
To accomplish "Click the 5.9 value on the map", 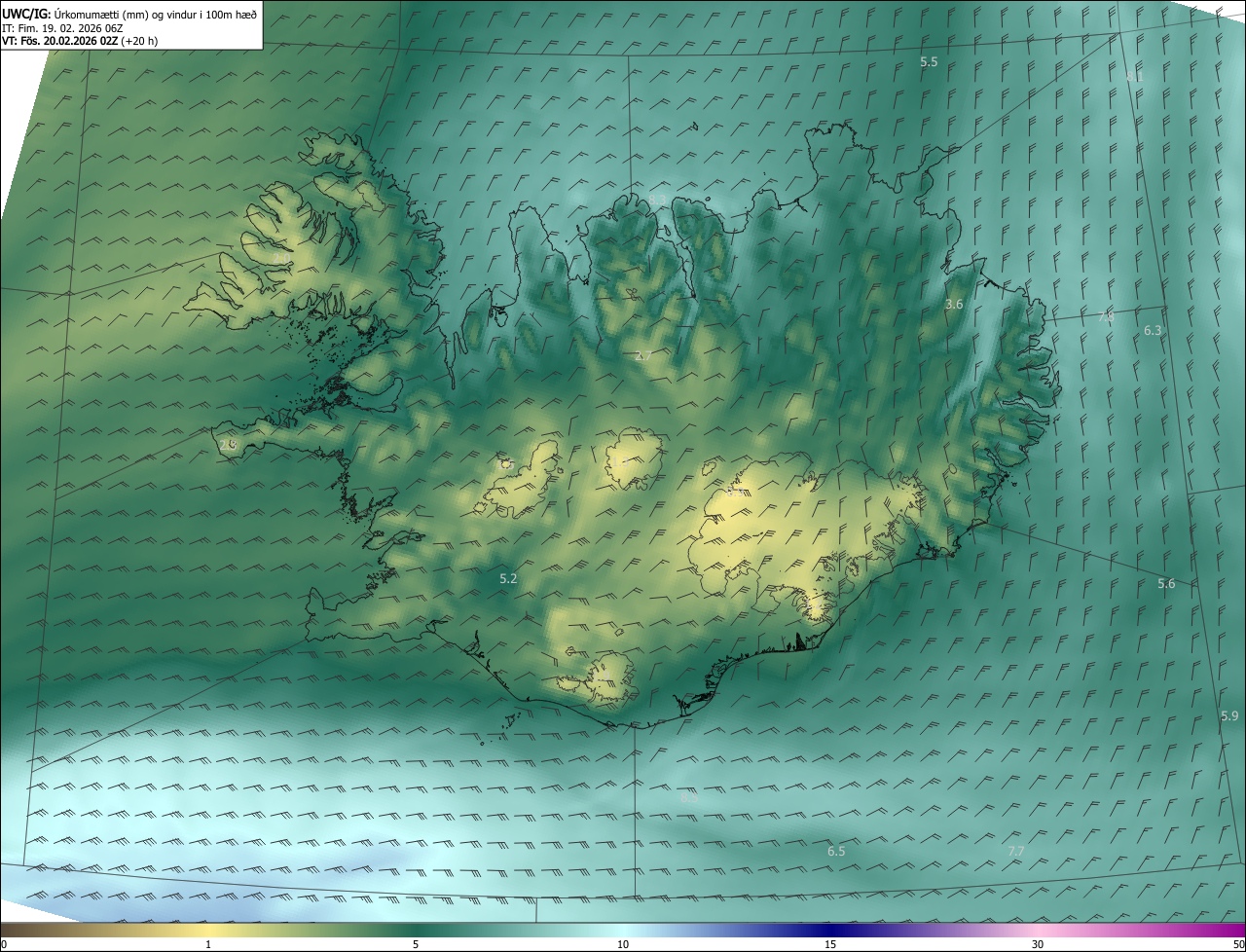I will coord(1229,715).
